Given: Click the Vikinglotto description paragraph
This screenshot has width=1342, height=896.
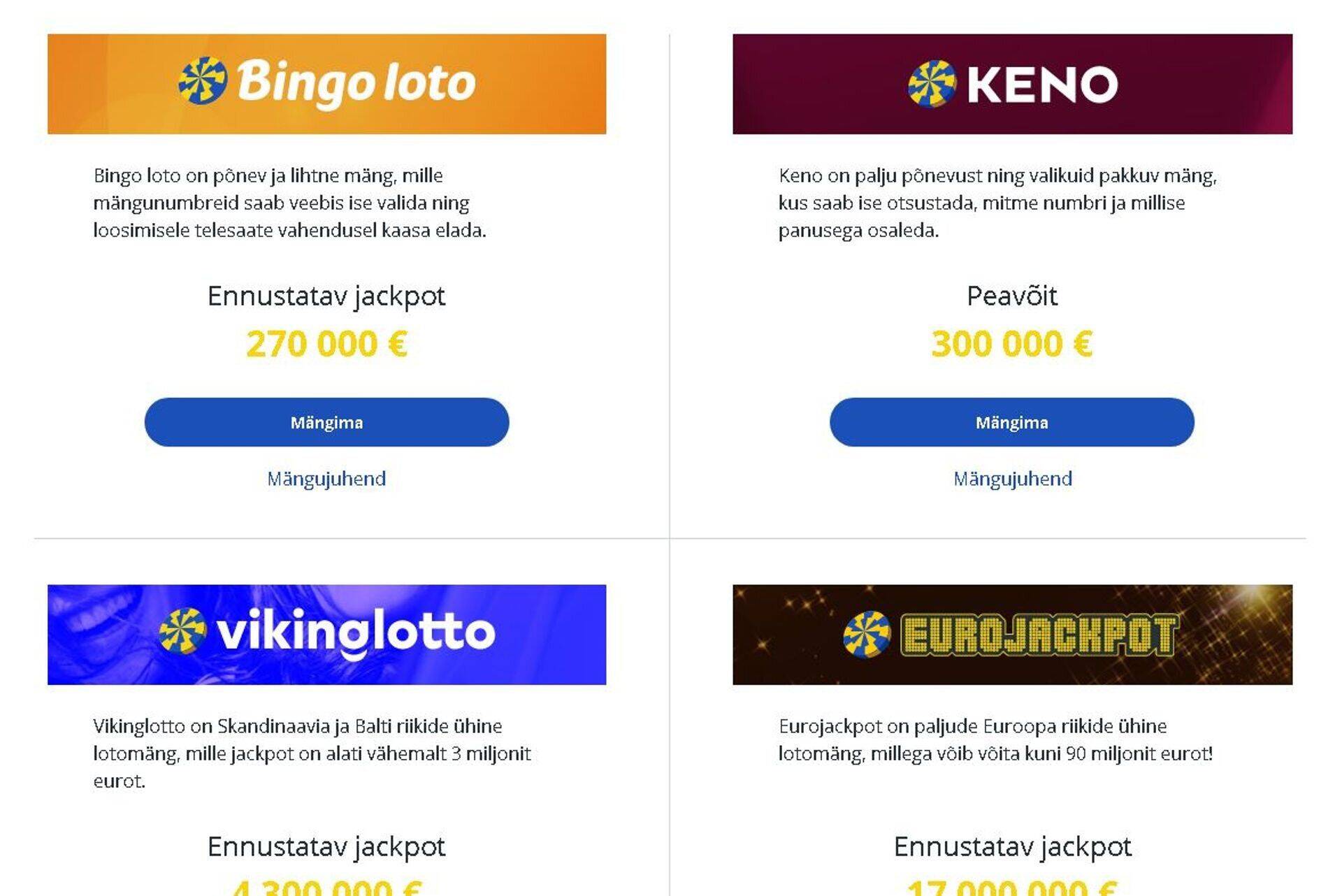Looking at the screenshot, I should pyautogui.click(x=312, y=753).
